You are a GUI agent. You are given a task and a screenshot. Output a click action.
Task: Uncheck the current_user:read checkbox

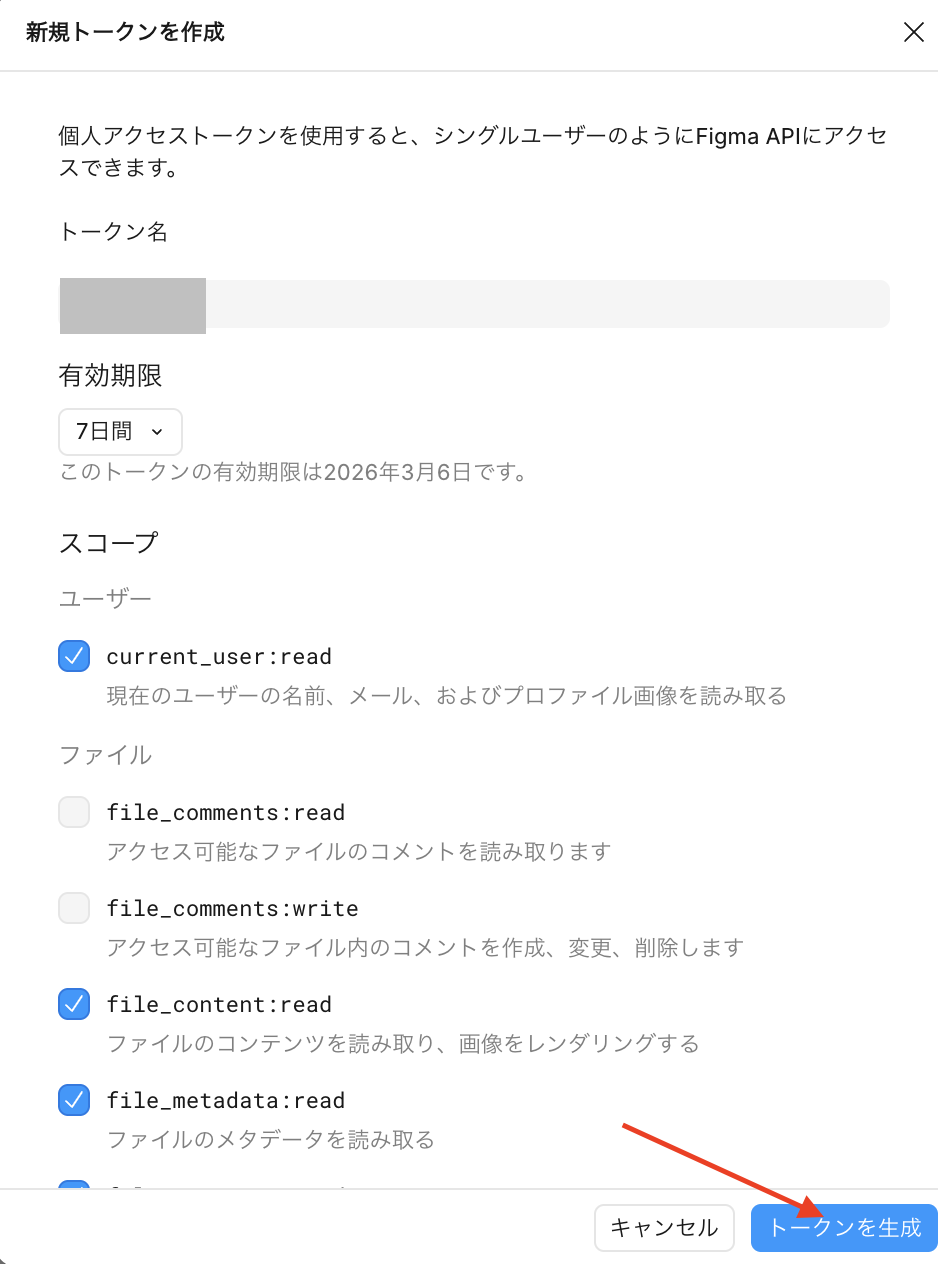click(74, 656)
